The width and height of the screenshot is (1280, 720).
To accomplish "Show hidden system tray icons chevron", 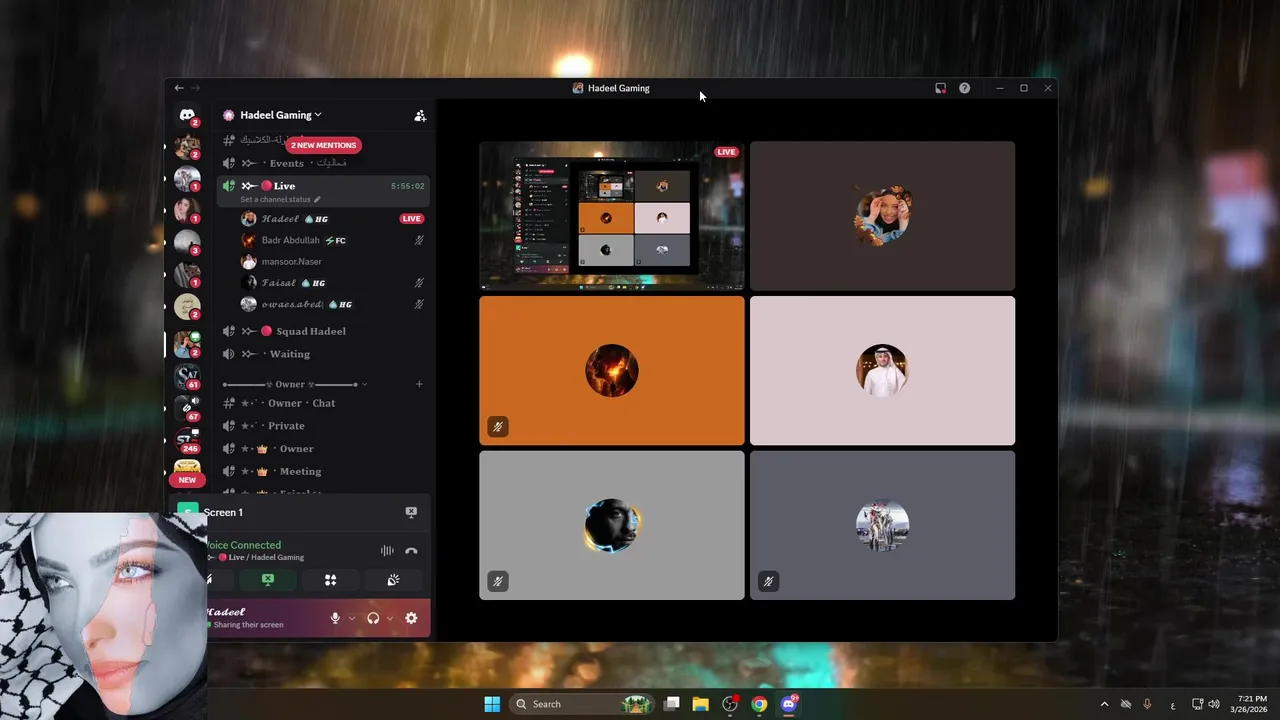I will coord(1104,704).
